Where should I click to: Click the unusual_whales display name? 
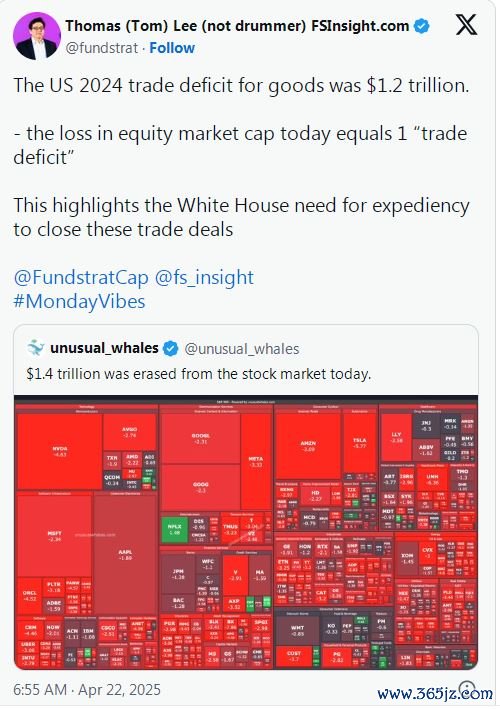[x=104, y=348]
